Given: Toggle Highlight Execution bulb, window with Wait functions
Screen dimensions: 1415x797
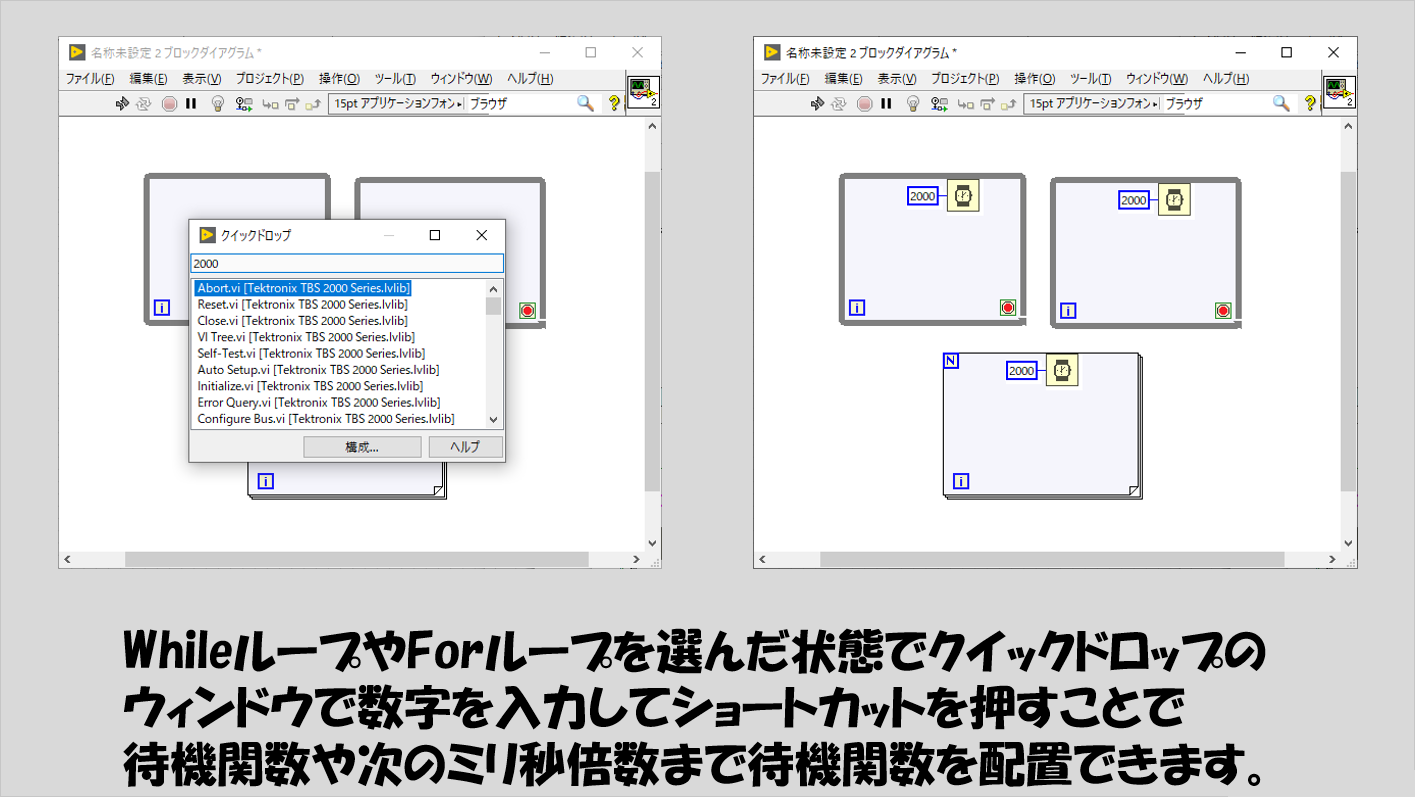Looking at the screenshot, I should [913, 103].
